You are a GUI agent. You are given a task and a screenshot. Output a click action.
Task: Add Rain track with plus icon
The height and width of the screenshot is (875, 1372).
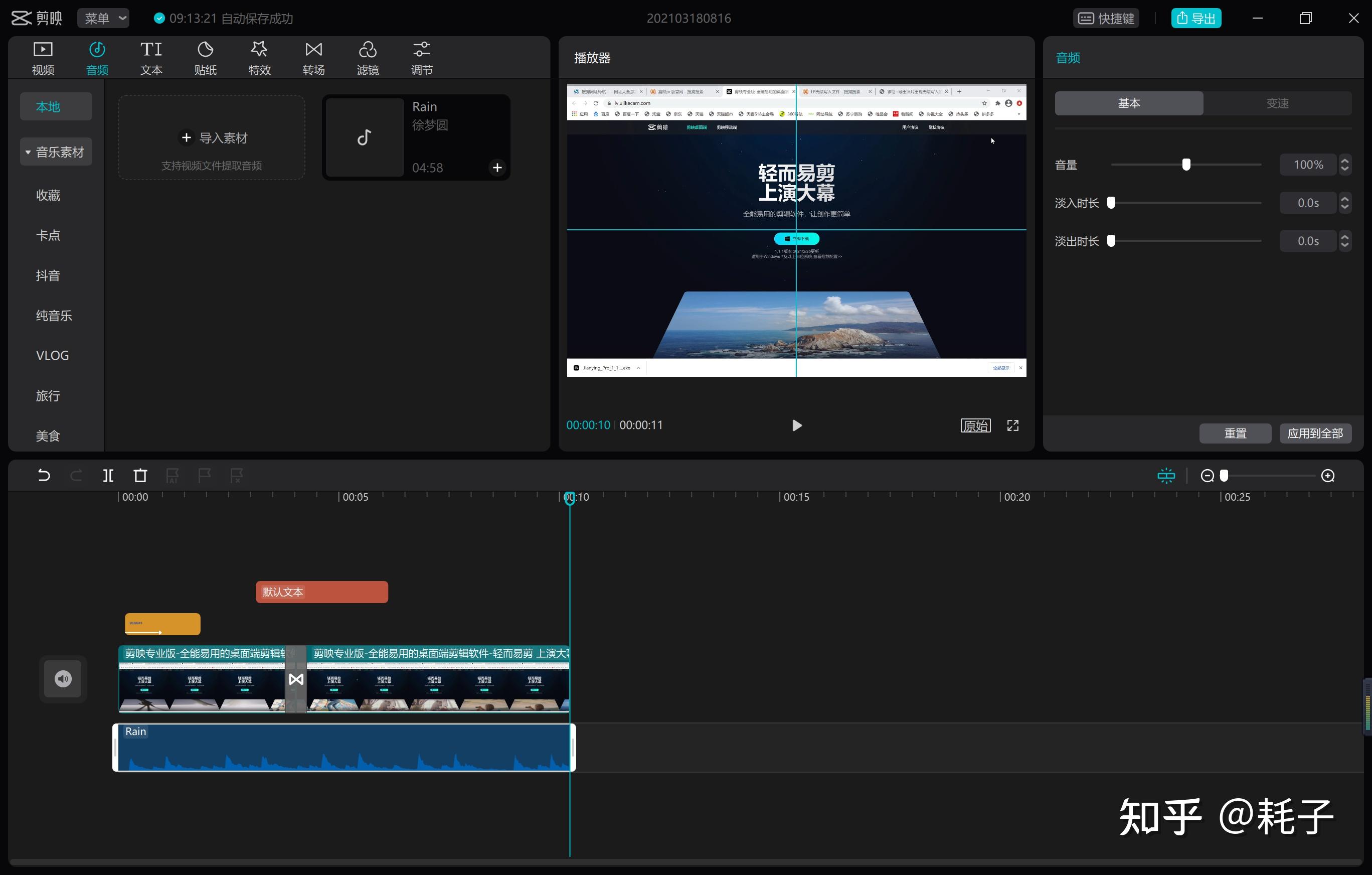point(497,168)
